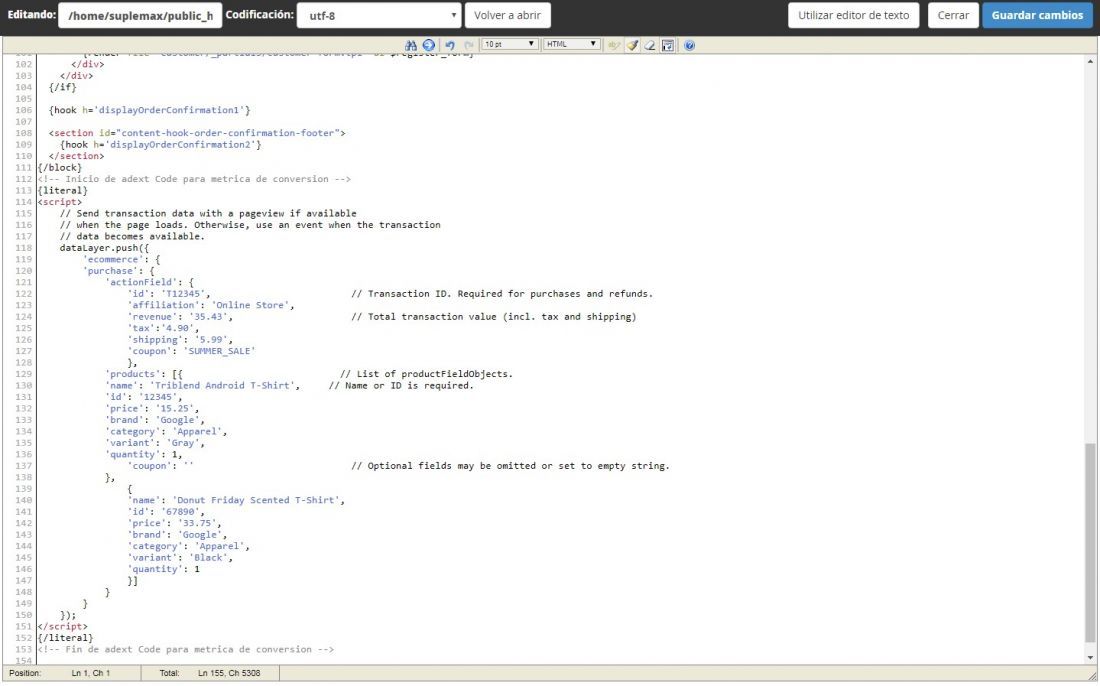
Task: Click the 'purchase': { line
Action: [119, 271]
